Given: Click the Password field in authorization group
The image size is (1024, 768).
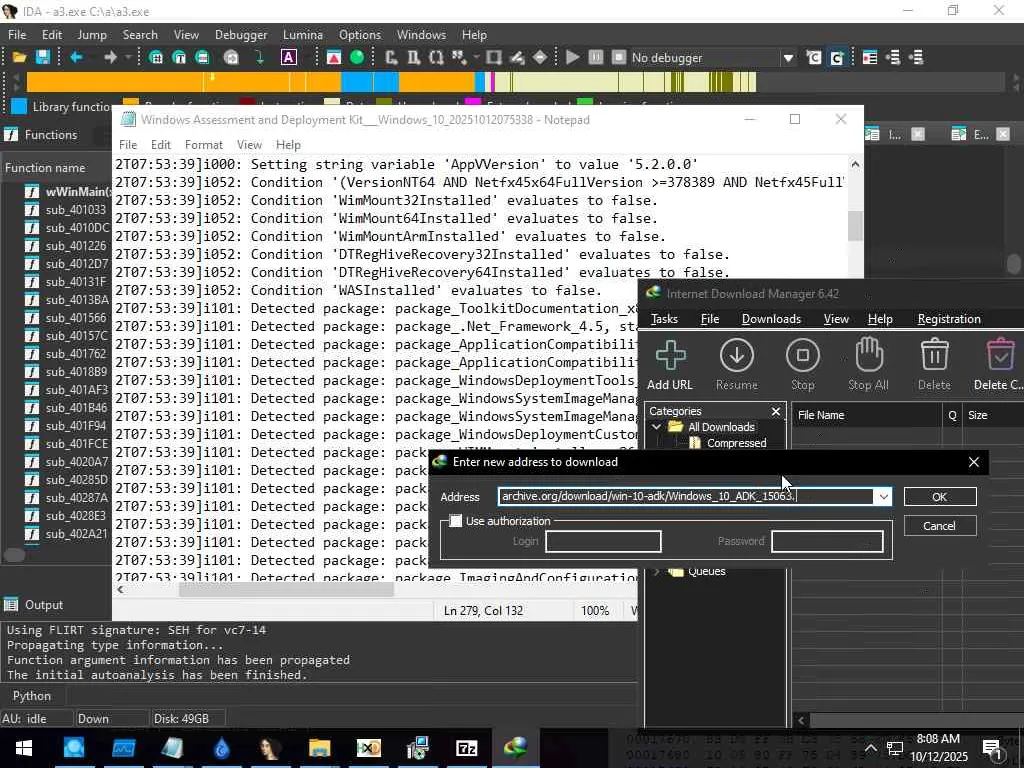Looking at the screenshot, I should point(827,541).
